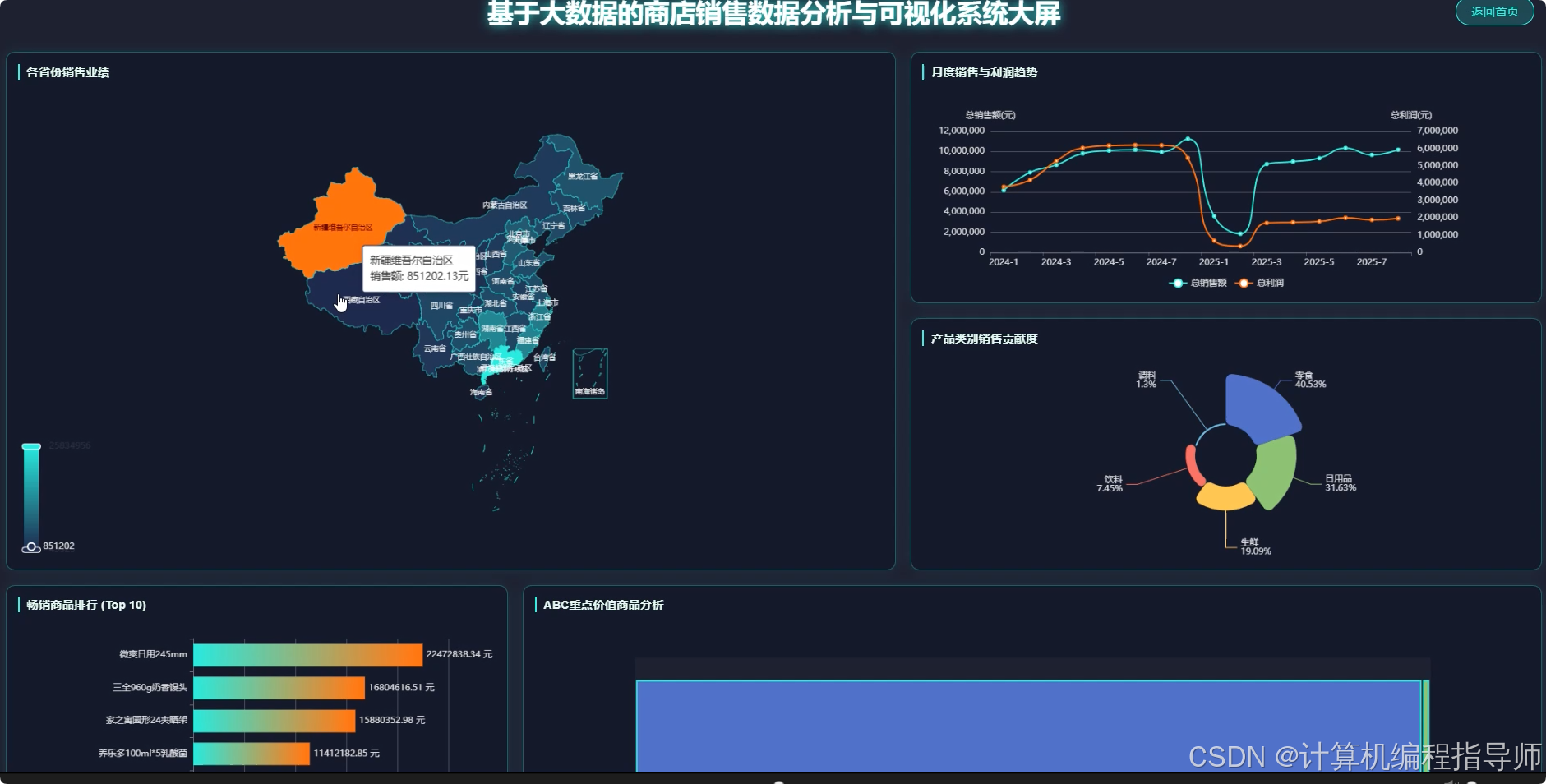Click the 日用品 31.63% pie label
This screenshot has height=784, width=1546.
point(1340,482)
